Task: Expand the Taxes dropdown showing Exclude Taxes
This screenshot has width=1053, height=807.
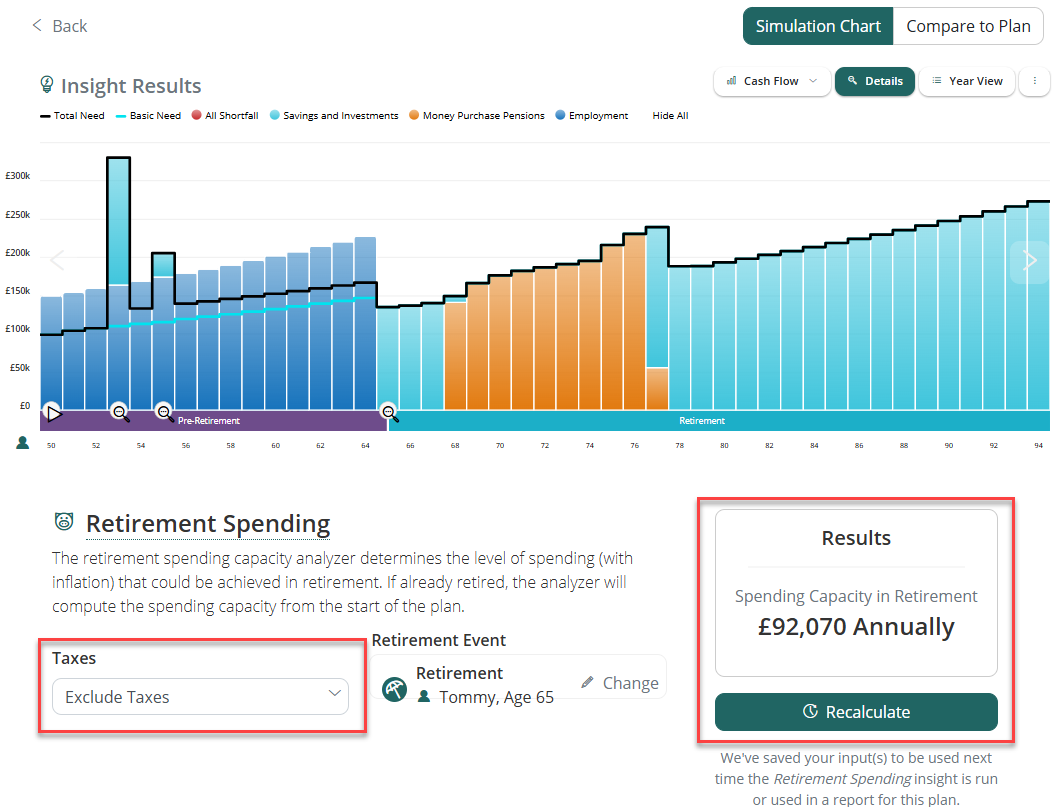Action: point(200,697)
